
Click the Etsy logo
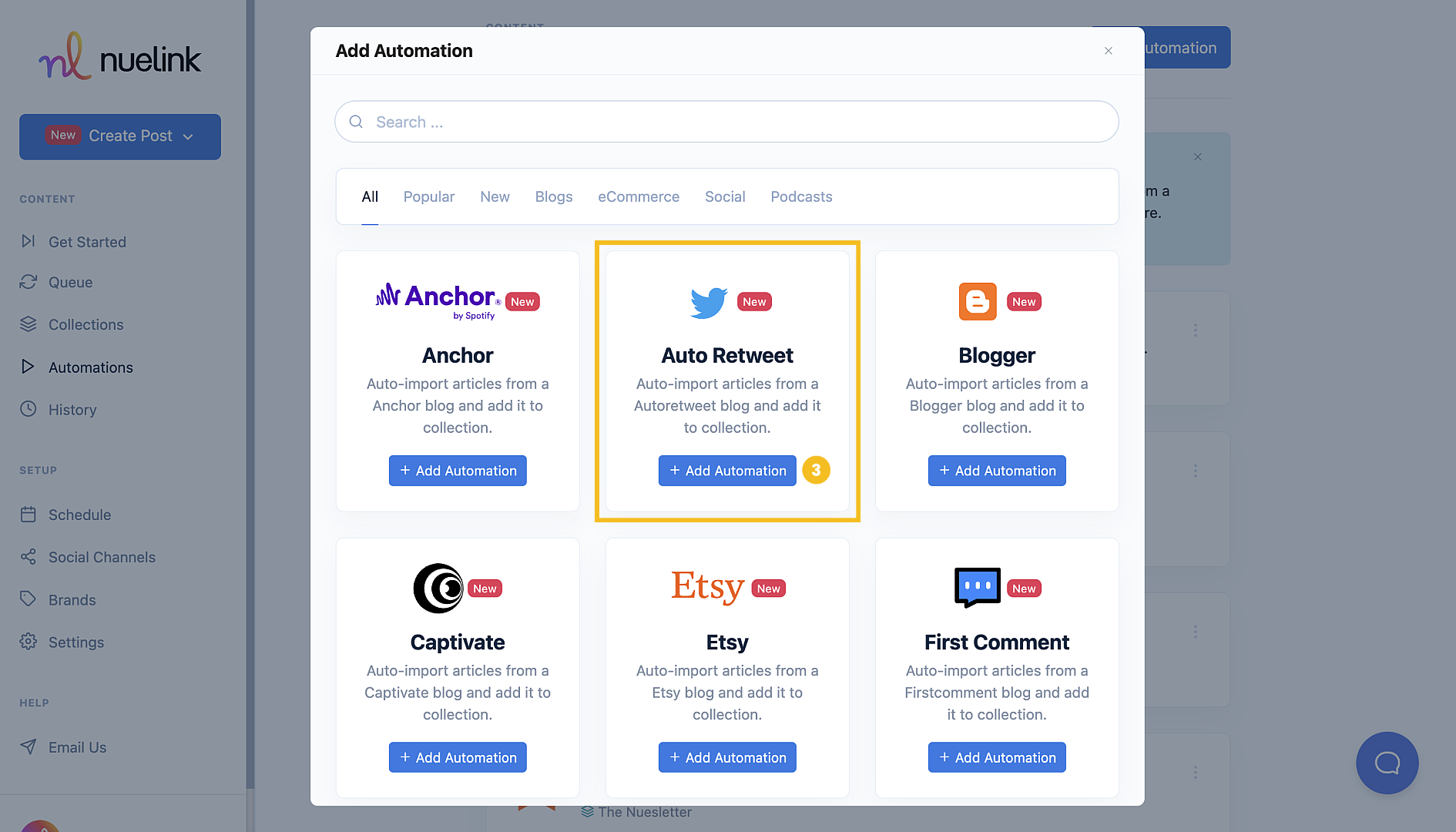coord(707,587)
